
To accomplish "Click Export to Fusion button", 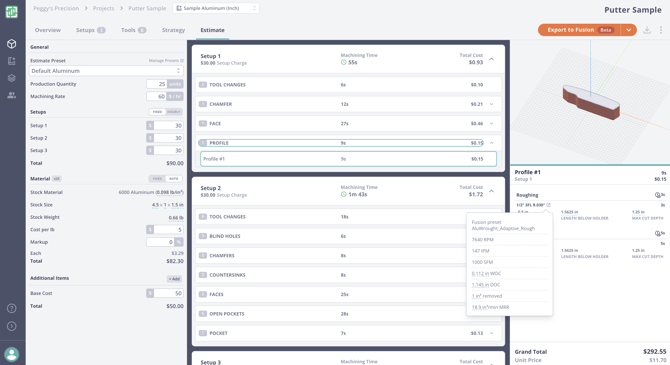I will (579, 30).
